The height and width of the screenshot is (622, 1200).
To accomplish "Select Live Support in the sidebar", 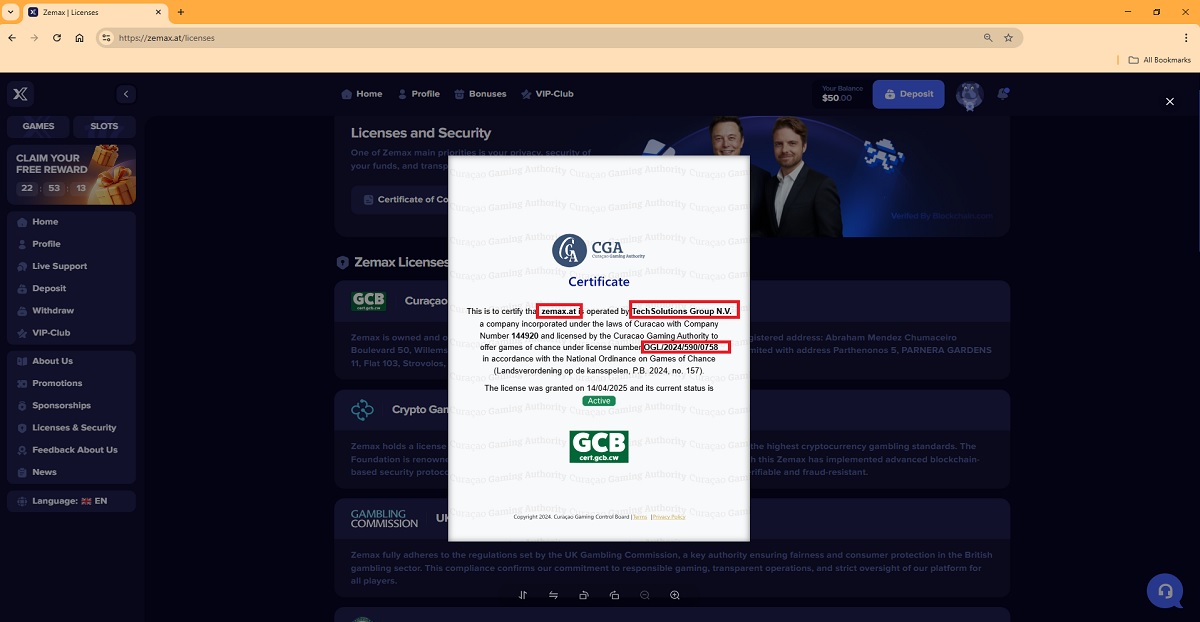I will pyautogui.click(x=59, y=266).
